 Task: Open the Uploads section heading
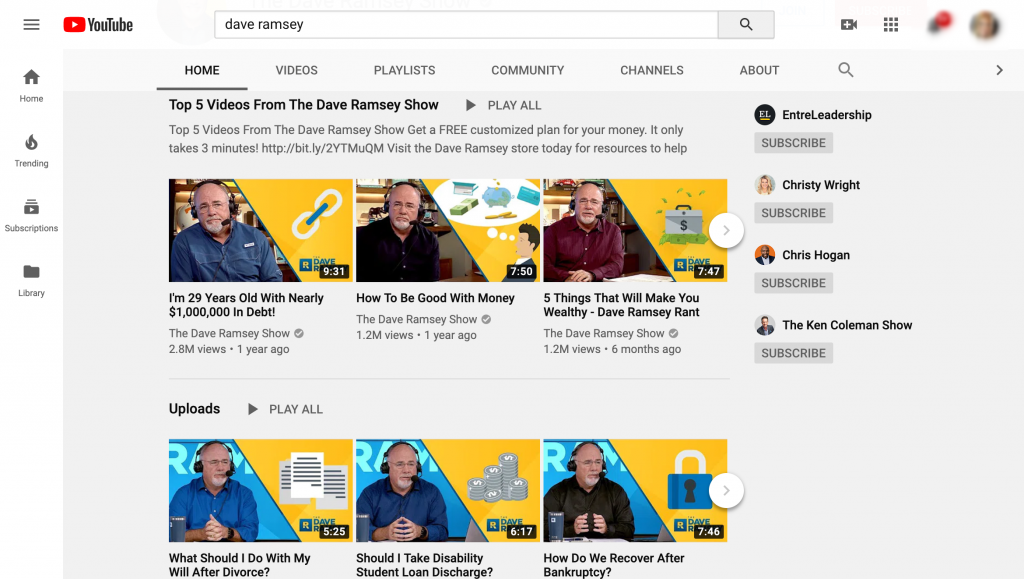(x=195, y=409)
